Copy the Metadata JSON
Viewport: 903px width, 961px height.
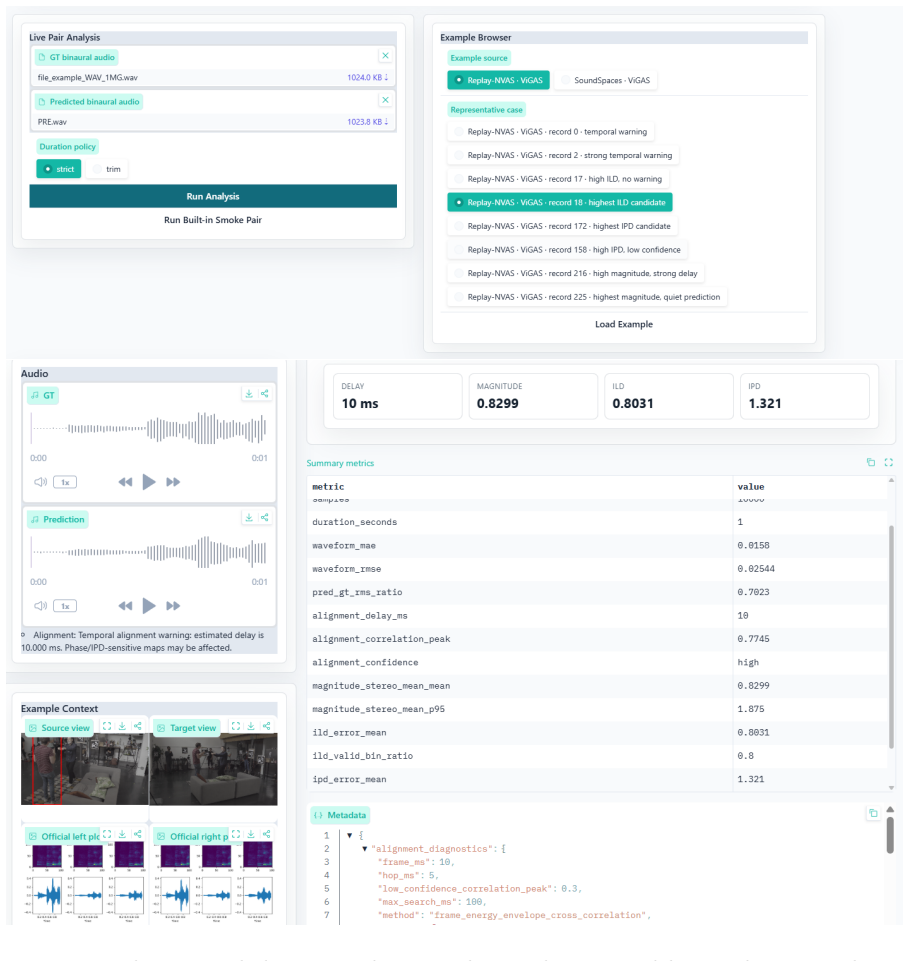click(x=873, y=813)
